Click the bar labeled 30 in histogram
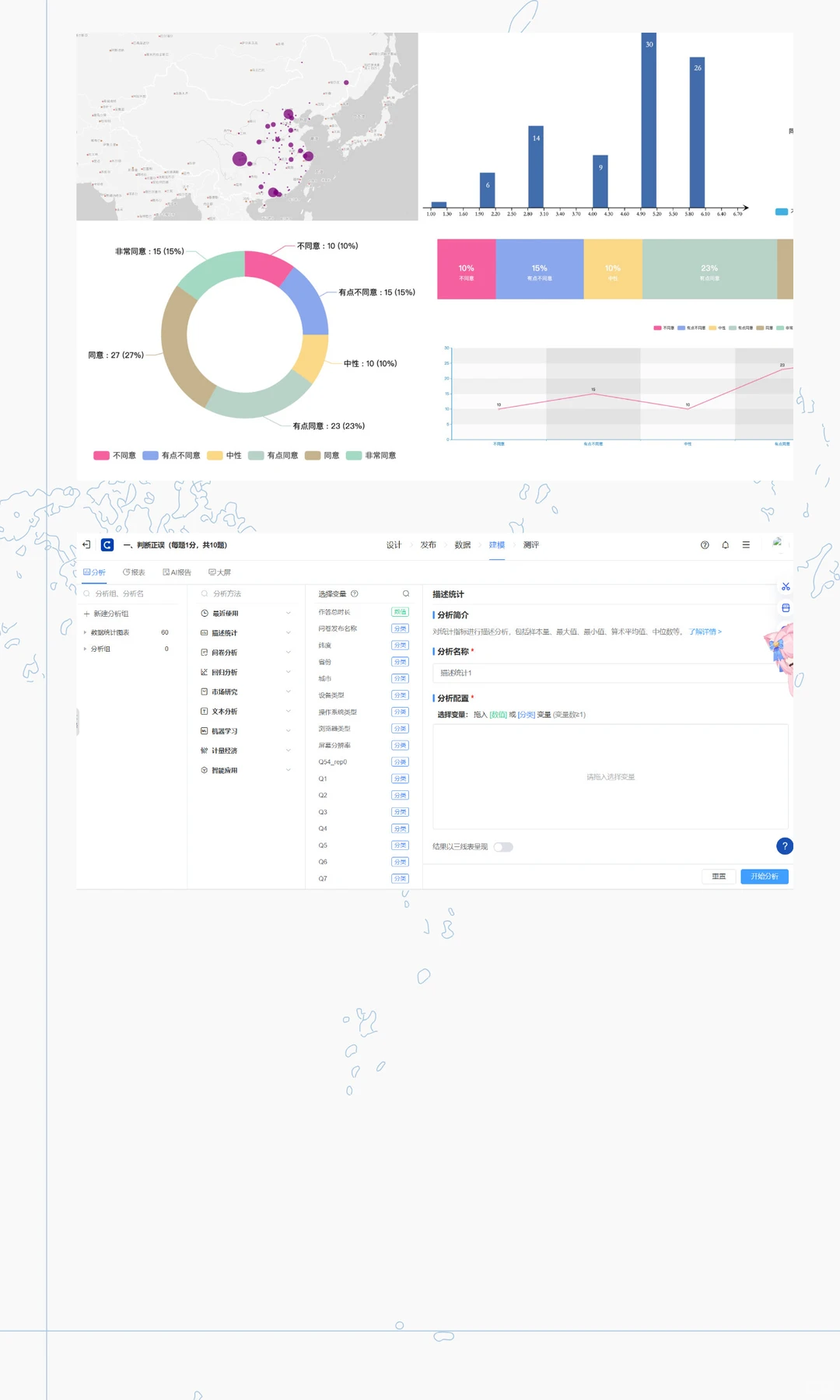The image size is (840, 1400). tap(649, 120)
